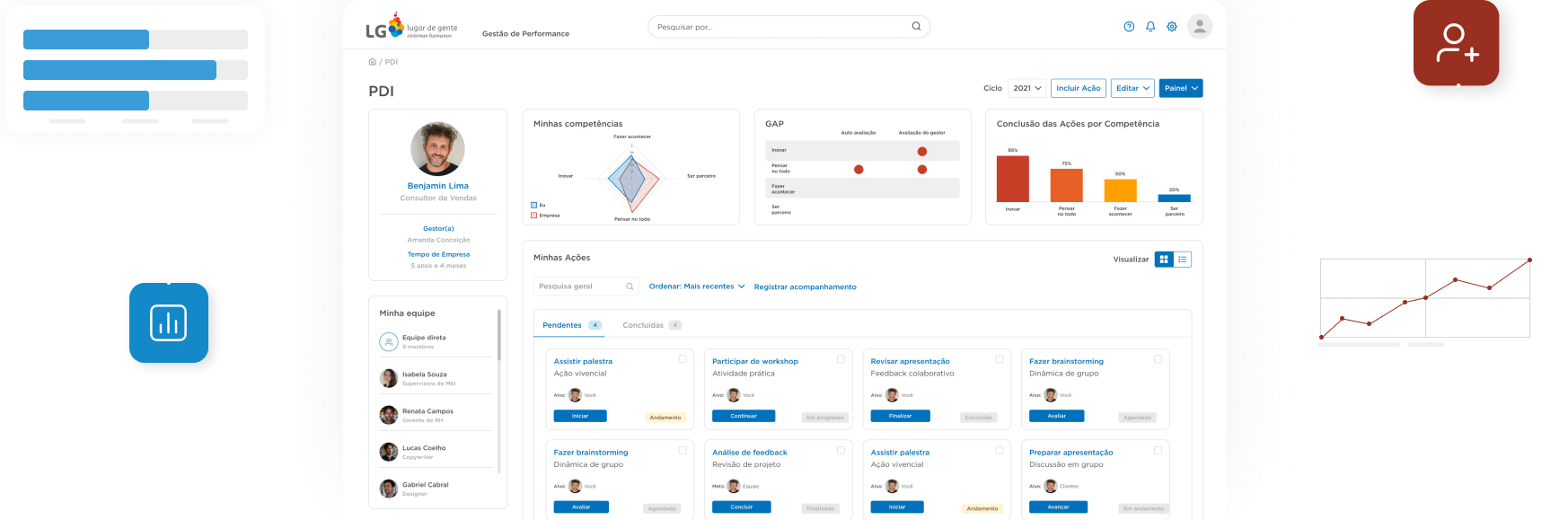Check the Revisar apresentação card checkbox
The width and height of the screenshot is (1568, 520).
pos(1000,359)
